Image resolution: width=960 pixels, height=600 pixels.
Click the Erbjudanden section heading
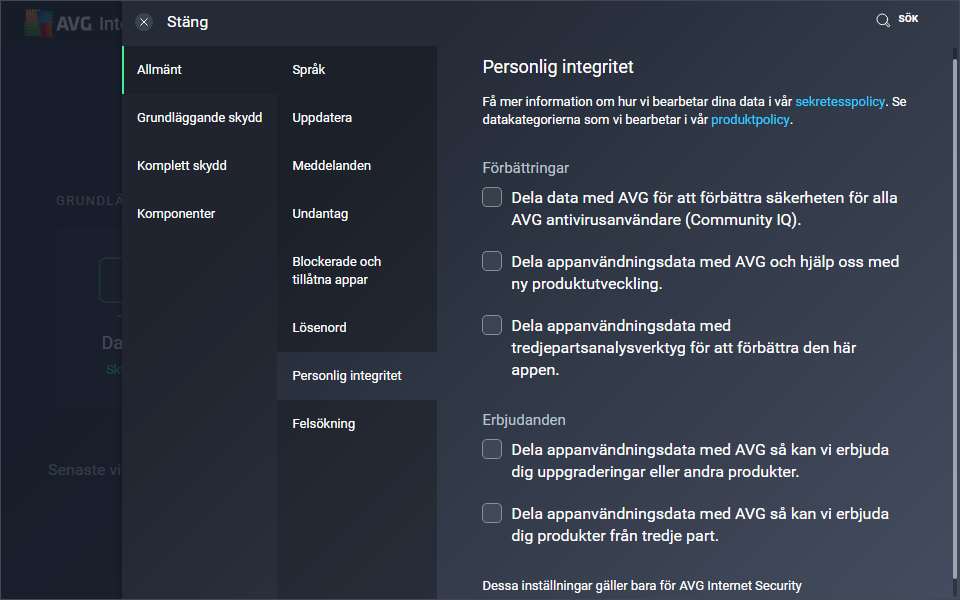[x=524, y=420]
